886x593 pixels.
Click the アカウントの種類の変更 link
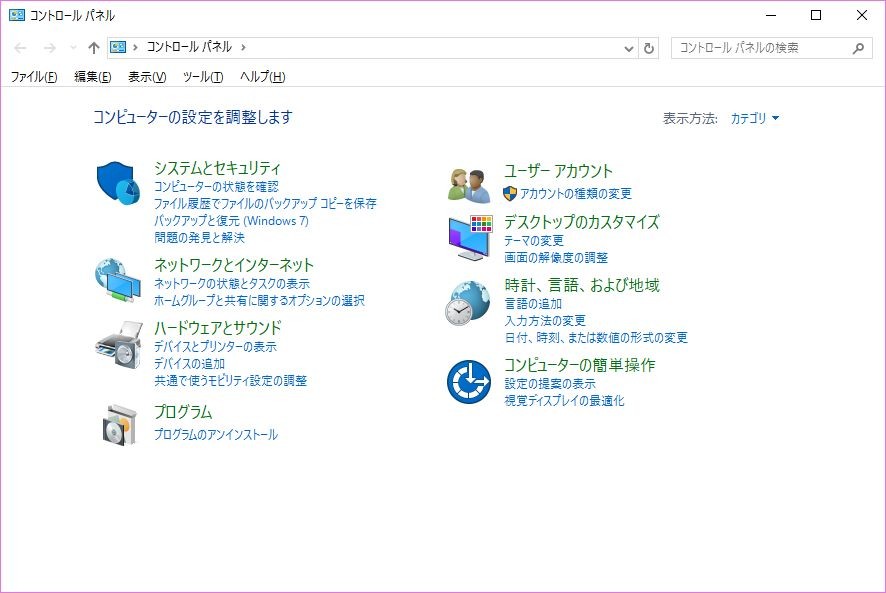(576, 194)
